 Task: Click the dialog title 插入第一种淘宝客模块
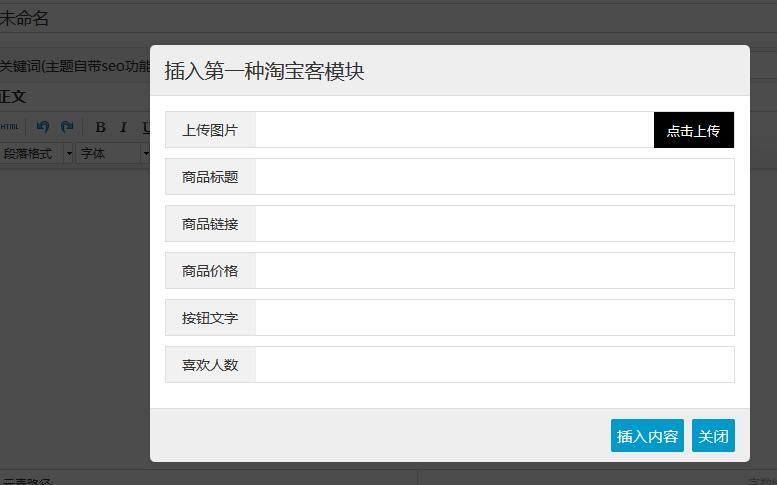pos(265,71)
